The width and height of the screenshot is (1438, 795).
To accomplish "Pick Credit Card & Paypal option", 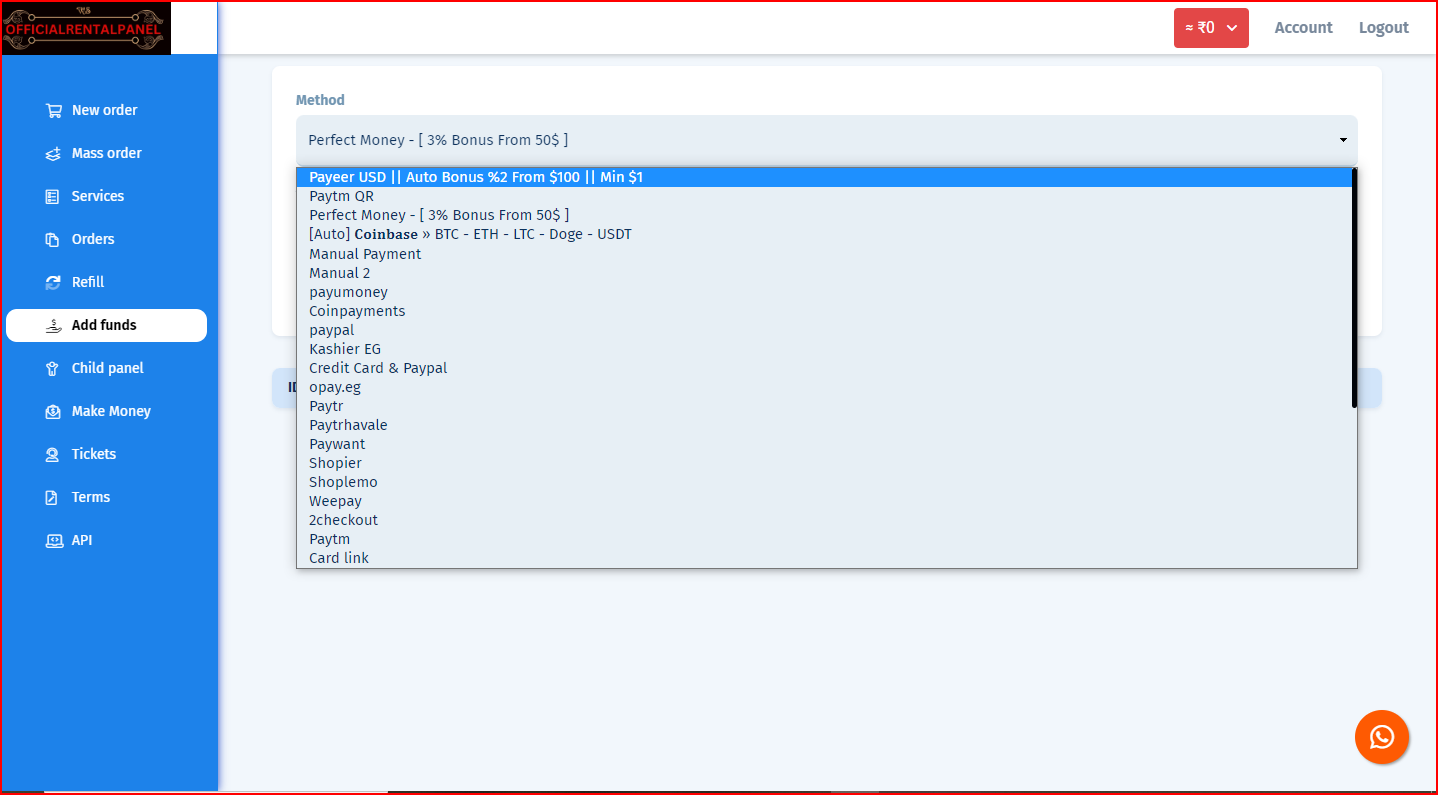I will coord(378,368).
